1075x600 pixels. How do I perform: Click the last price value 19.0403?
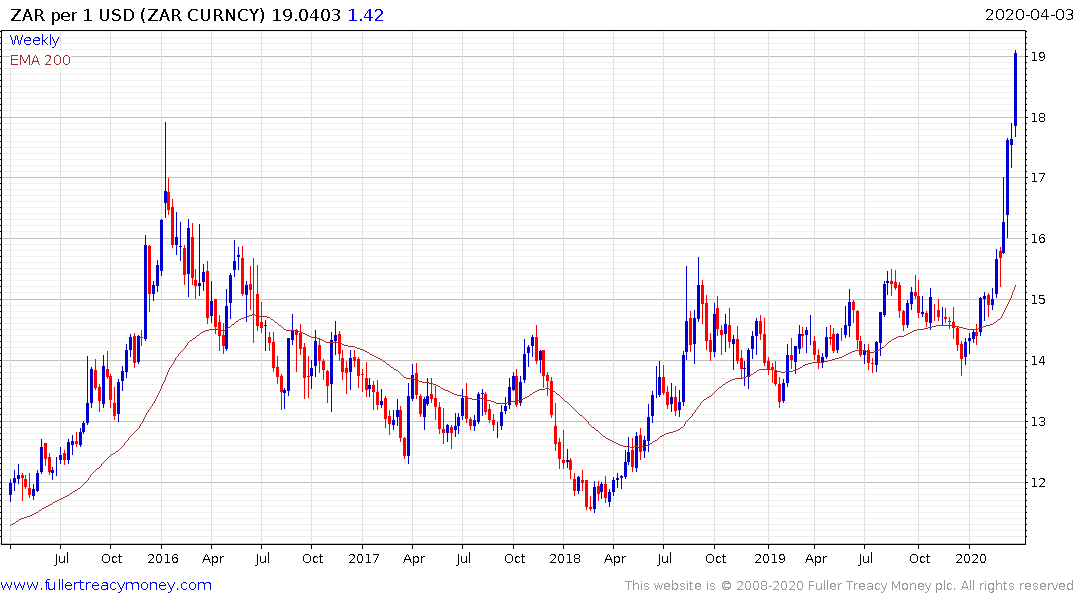306,15
